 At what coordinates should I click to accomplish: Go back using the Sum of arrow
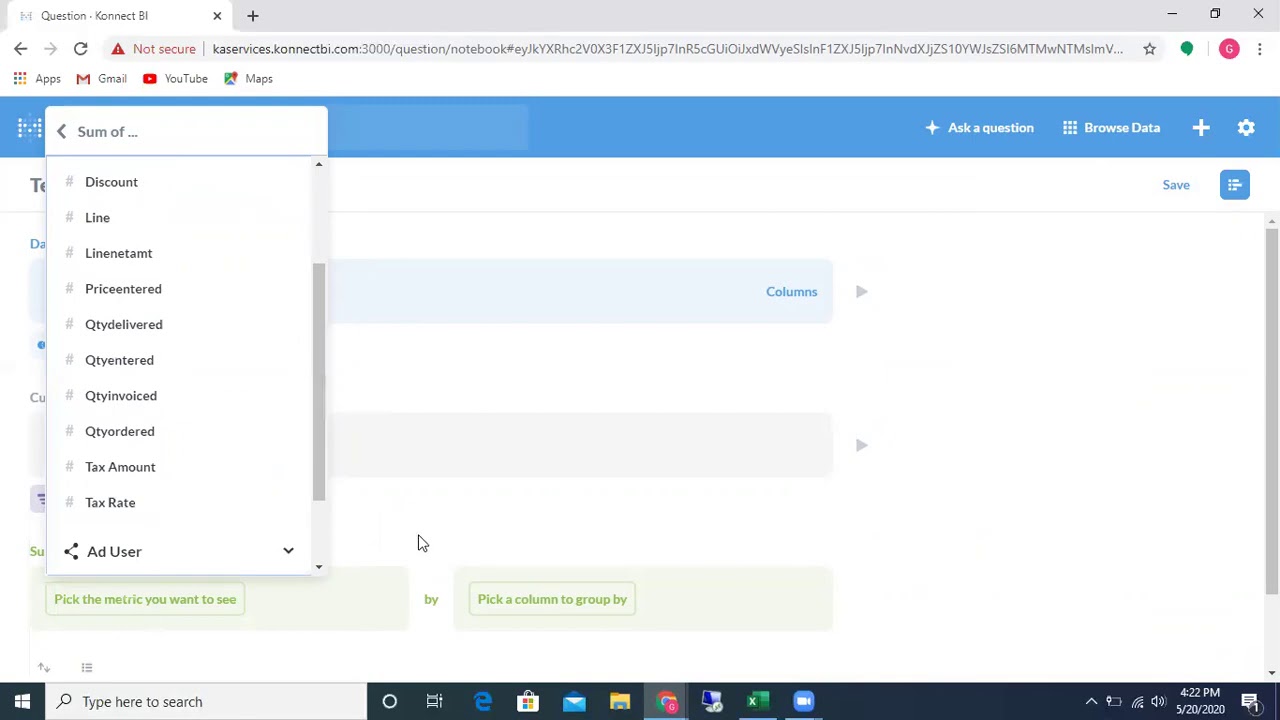pyautogui.click(x=61, y=131)
